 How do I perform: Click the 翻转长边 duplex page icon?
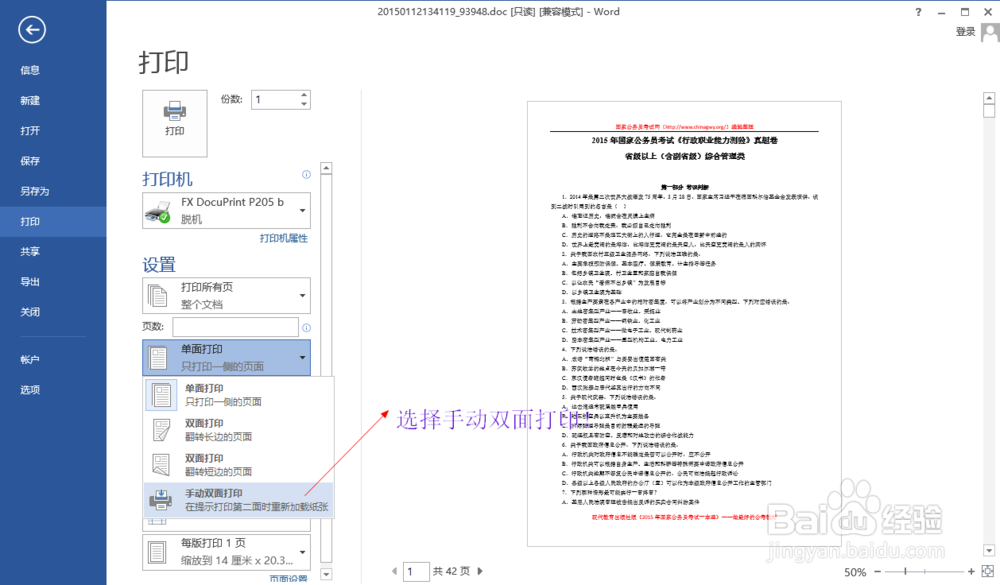[x=161, y=430]
